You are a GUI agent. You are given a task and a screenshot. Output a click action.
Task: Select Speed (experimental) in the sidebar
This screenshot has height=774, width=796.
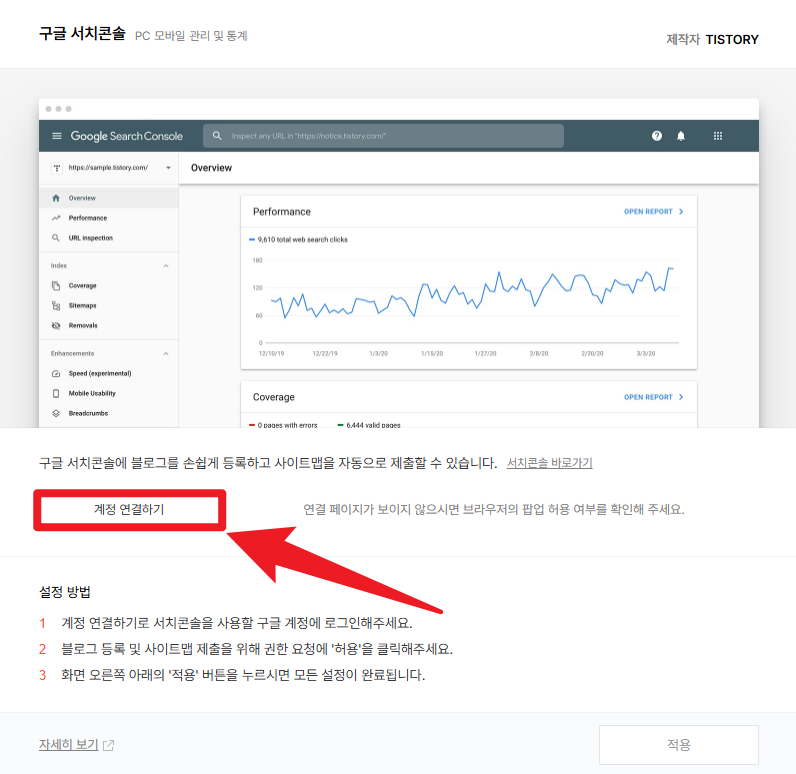click(109, 374)
